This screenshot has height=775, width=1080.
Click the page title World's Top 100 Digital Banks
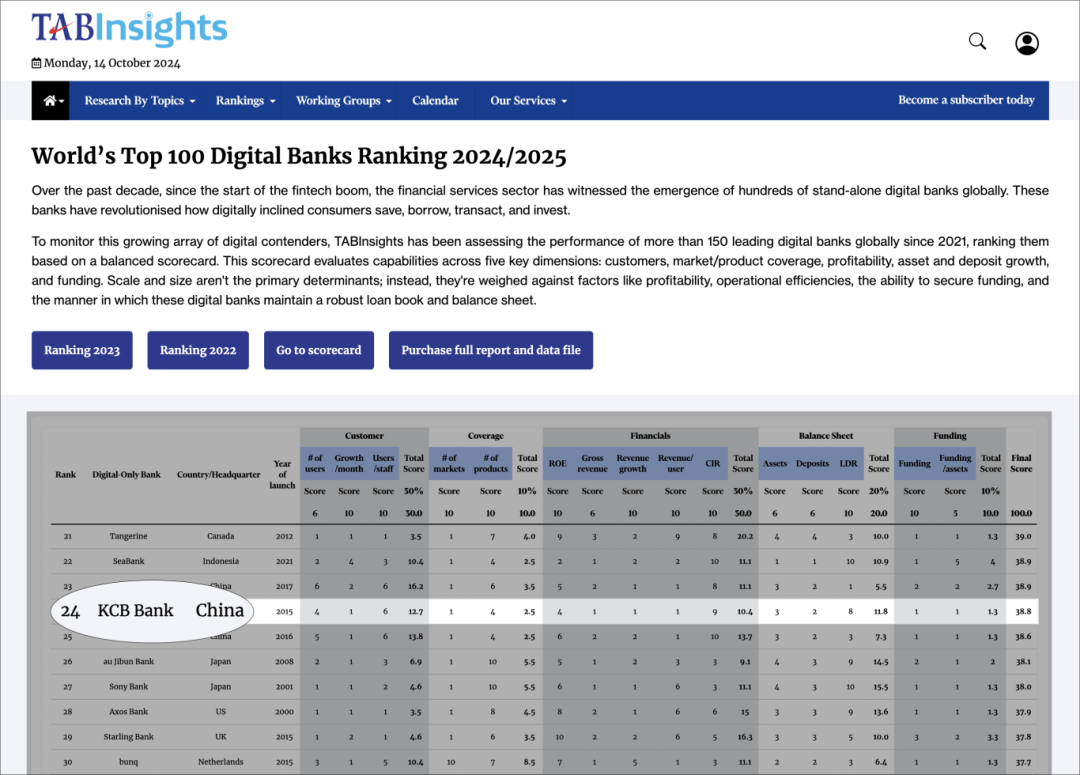click(299, 156)
